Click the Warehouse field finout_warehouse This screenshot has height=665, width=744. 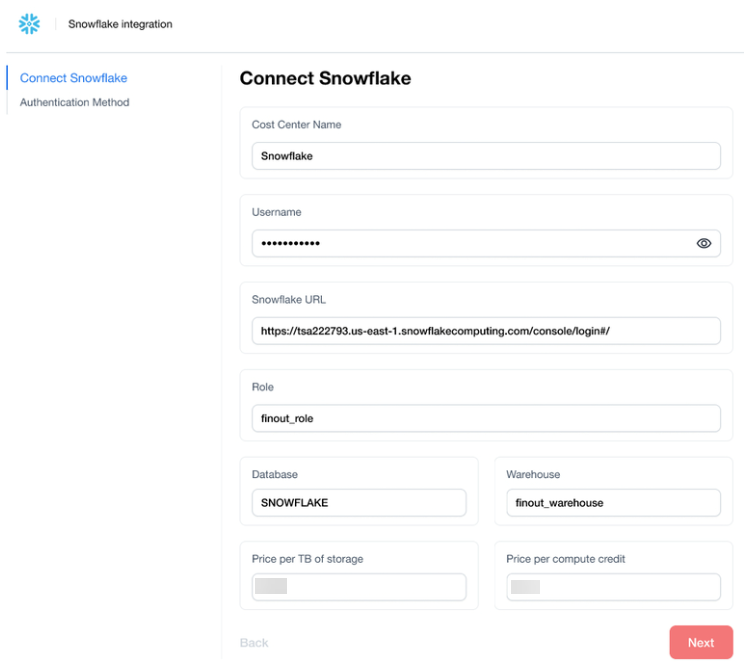(612, 502)
